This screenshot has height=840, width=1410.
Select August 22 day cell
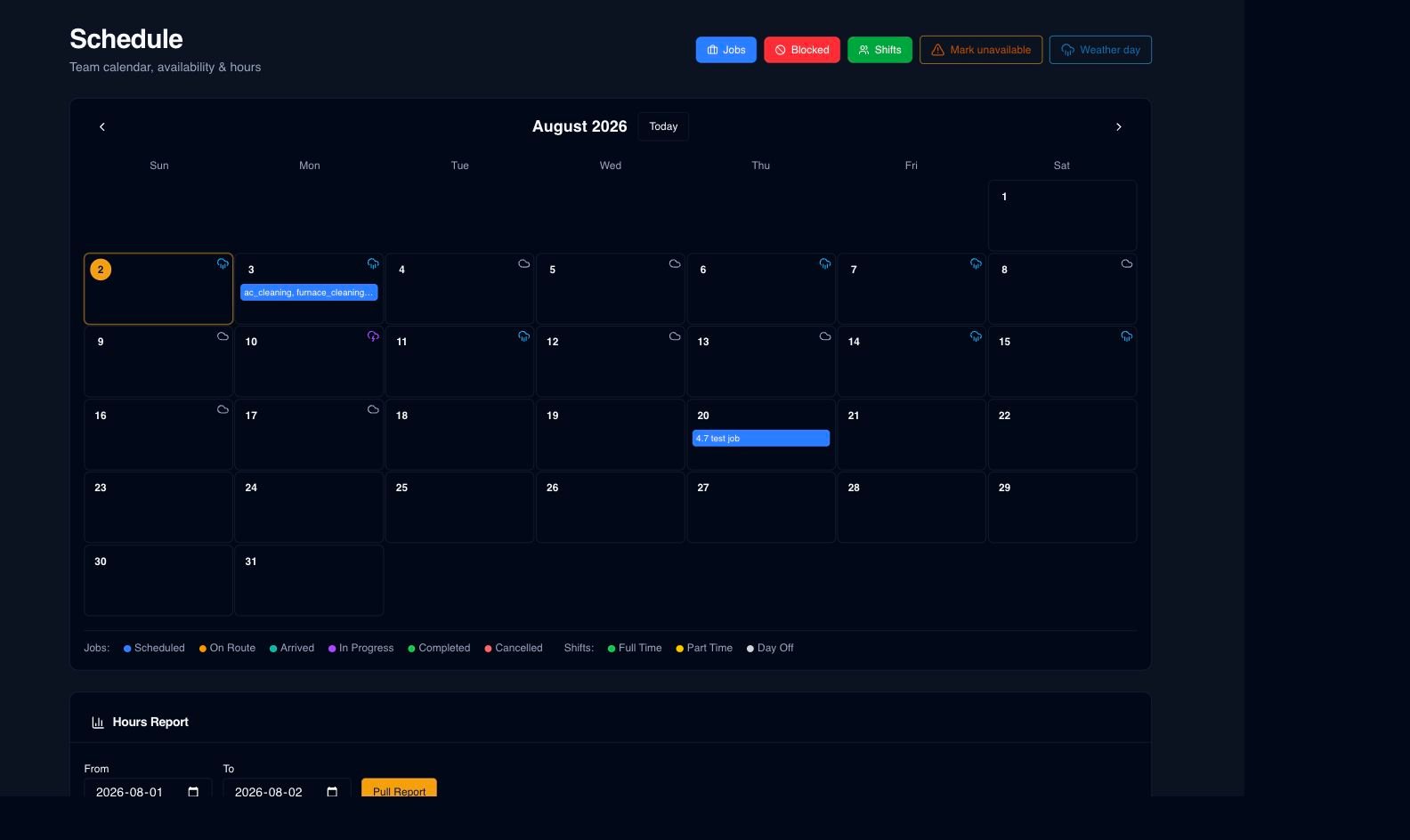tap(1062, 434)
